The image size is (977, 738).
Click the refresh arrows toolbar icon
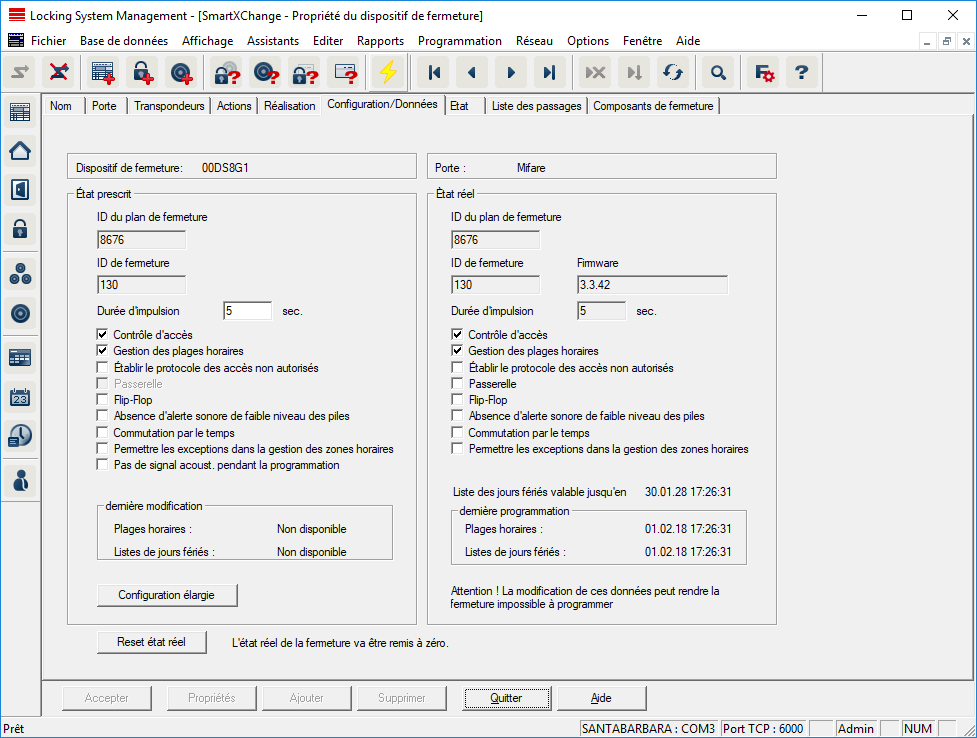(x=673, y=73)
